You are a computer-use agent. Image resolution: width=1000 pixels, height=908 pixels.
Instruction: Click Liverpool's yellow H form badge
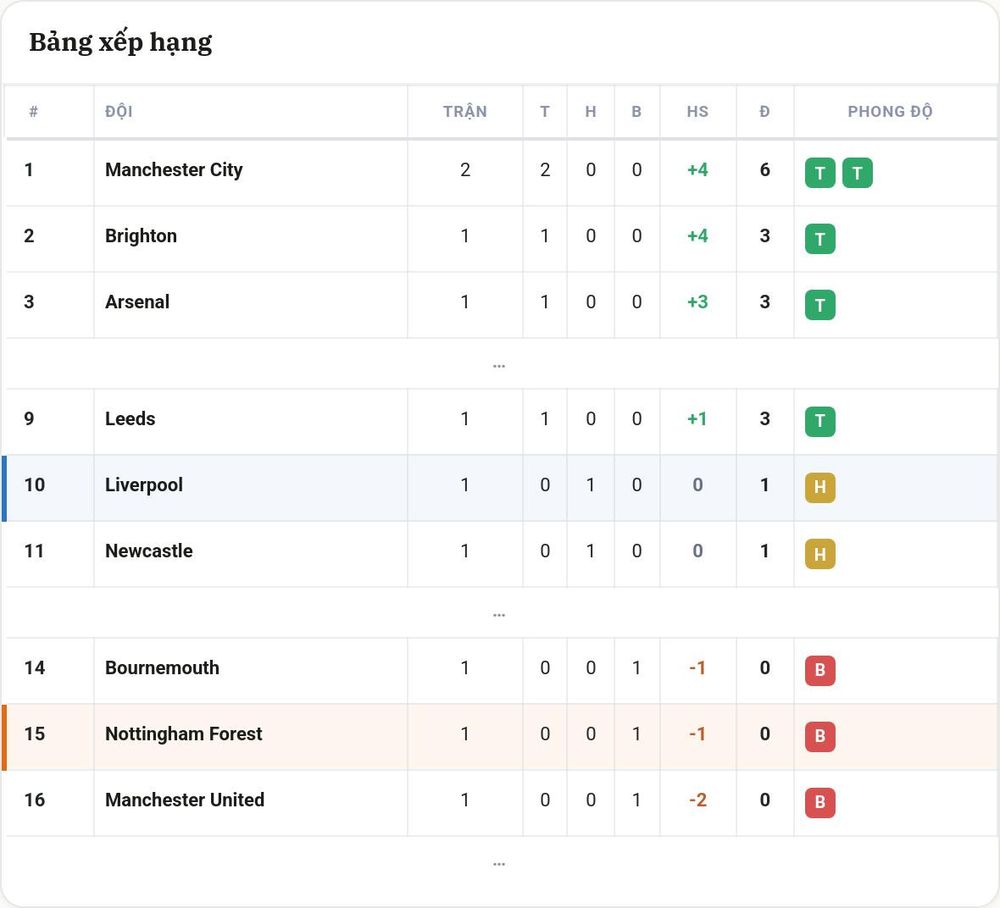820,488
